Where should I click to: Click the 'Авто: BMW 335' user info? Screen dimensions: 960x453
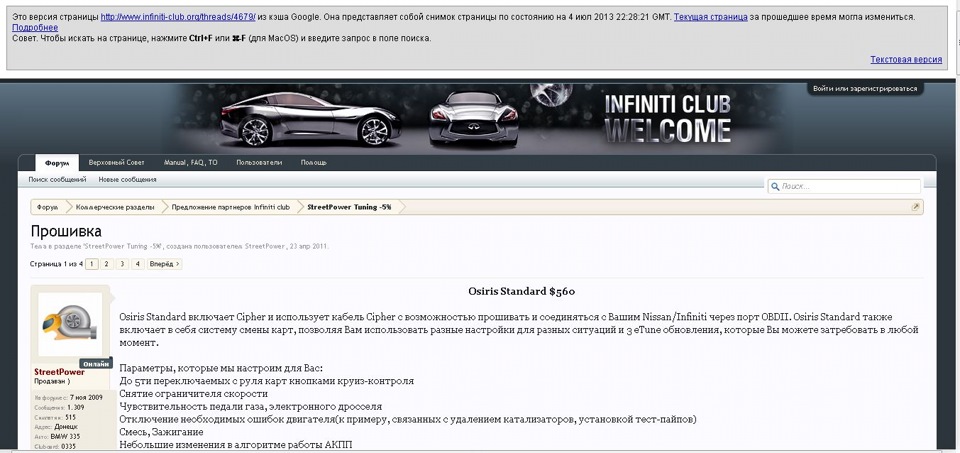pyautogui.click(x=58, y=436)
